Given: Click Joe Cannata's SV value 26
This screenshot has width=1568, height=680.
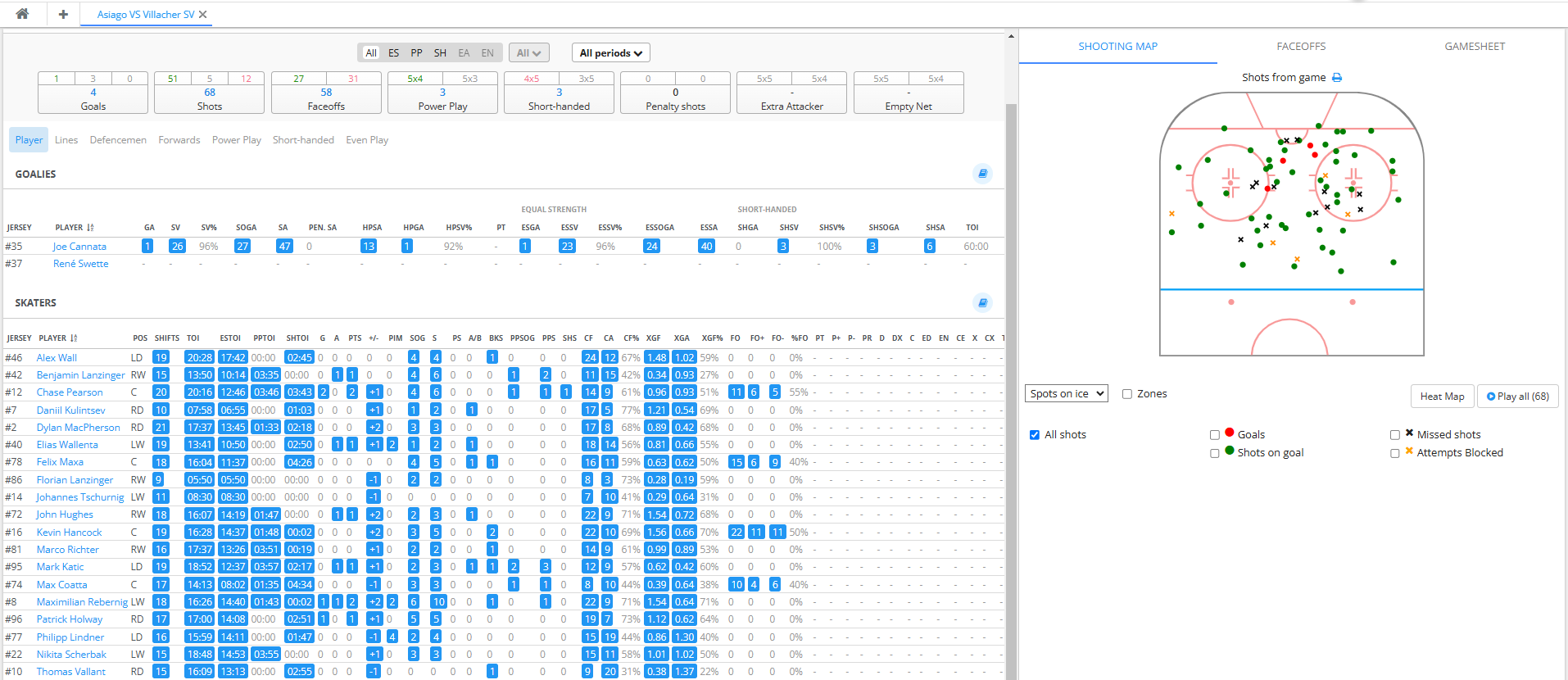Looking at the screenshot, I should pyautogui.click(x=177, y=247).
